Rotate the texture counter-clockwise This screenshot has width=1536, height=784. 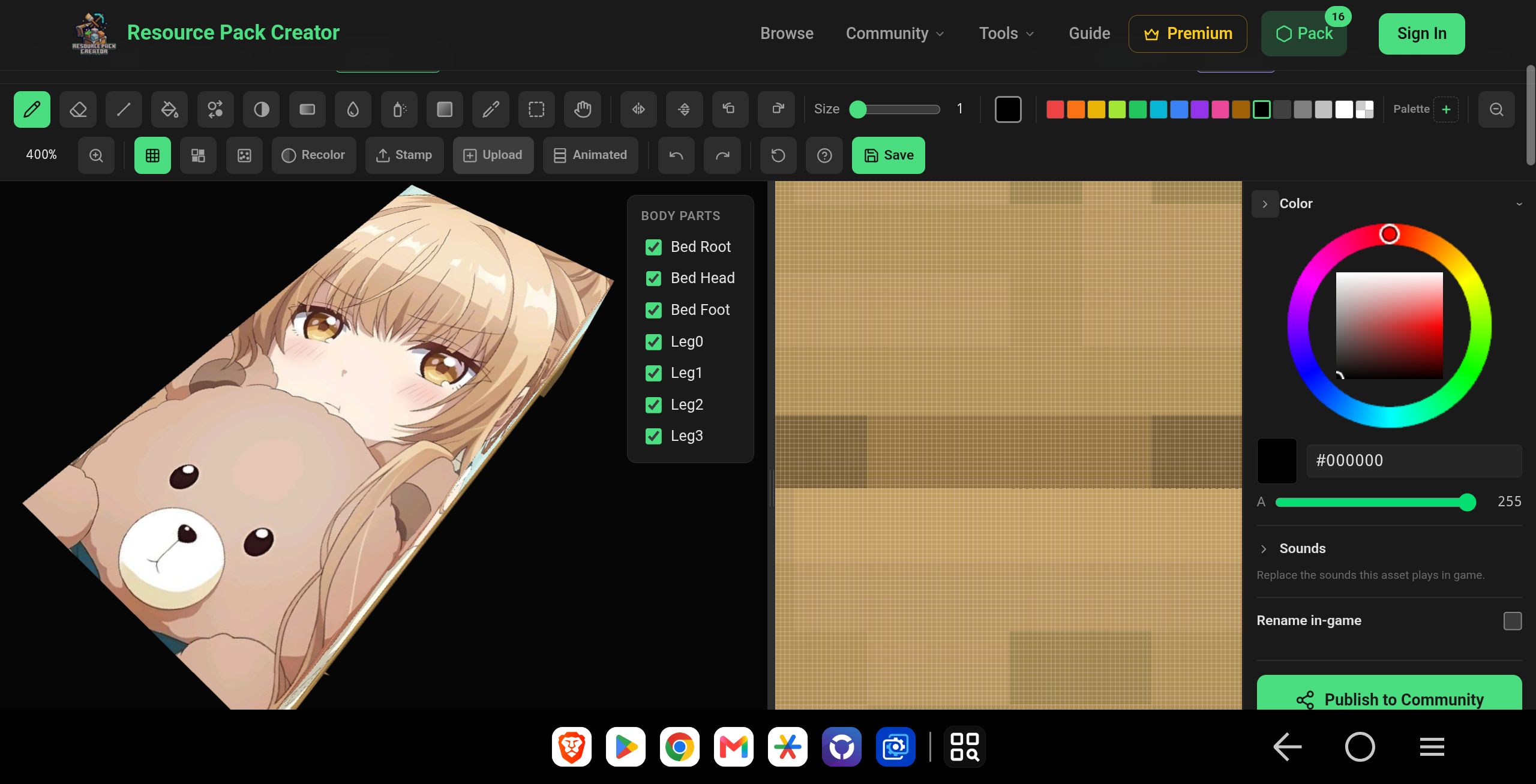[x=730, y=109]
